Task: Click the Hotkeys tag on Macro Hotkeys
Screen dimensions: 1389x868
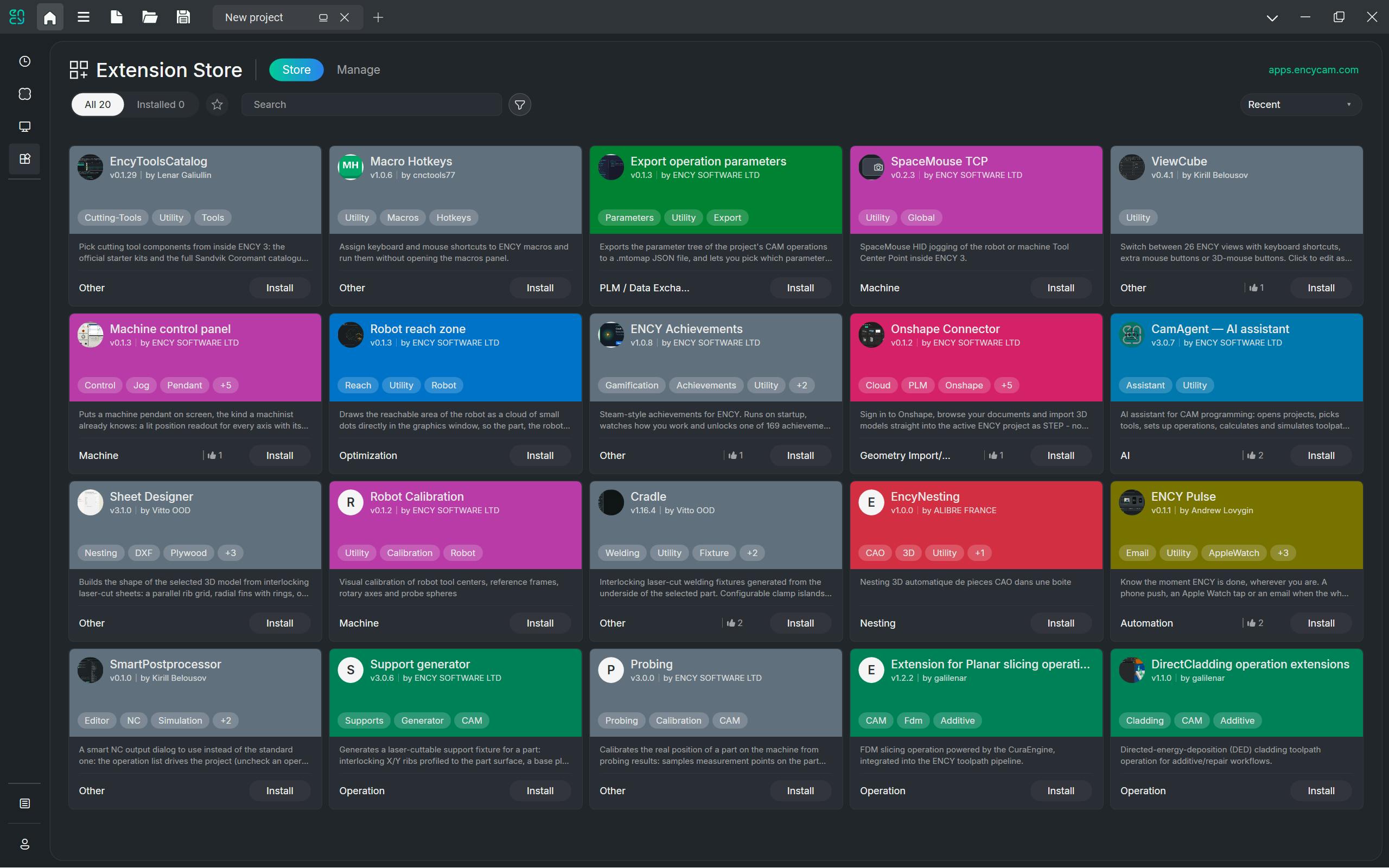Action: tap(454, 218)
